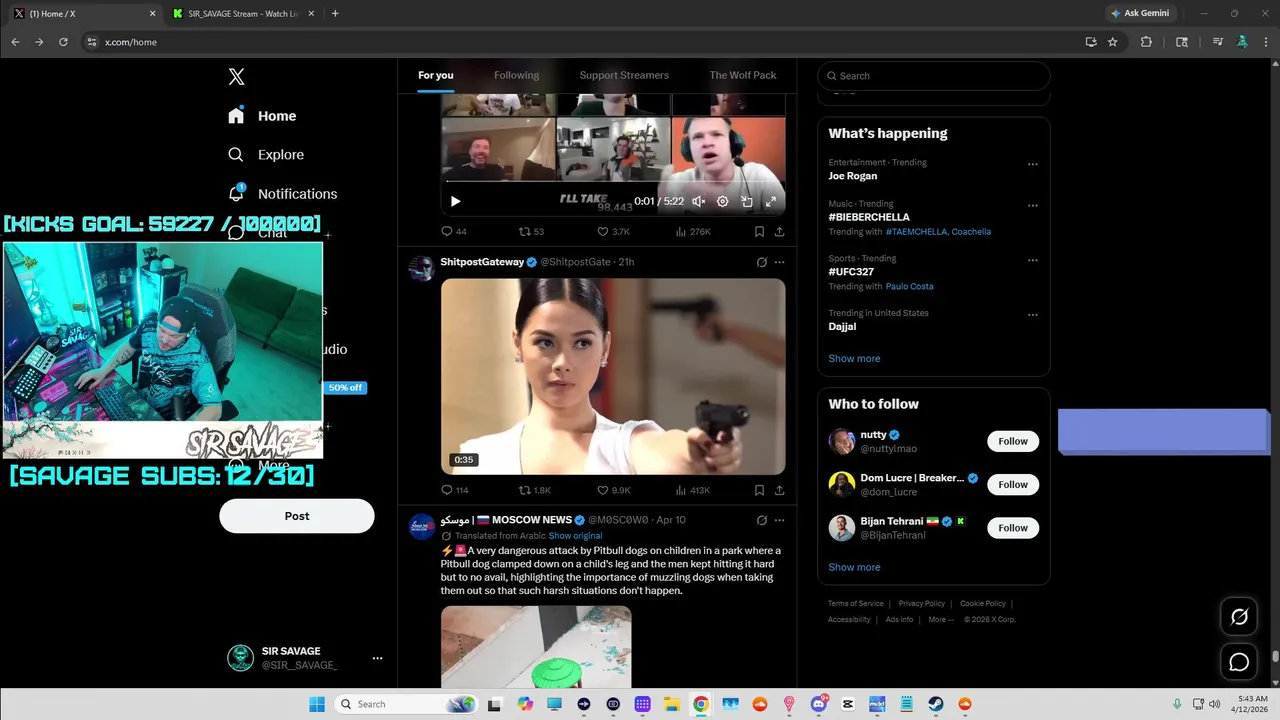This screenshot has width=1280, height=720.
Task: Repost the post with 1.8K reposts
Action: (x=535, y=490)
